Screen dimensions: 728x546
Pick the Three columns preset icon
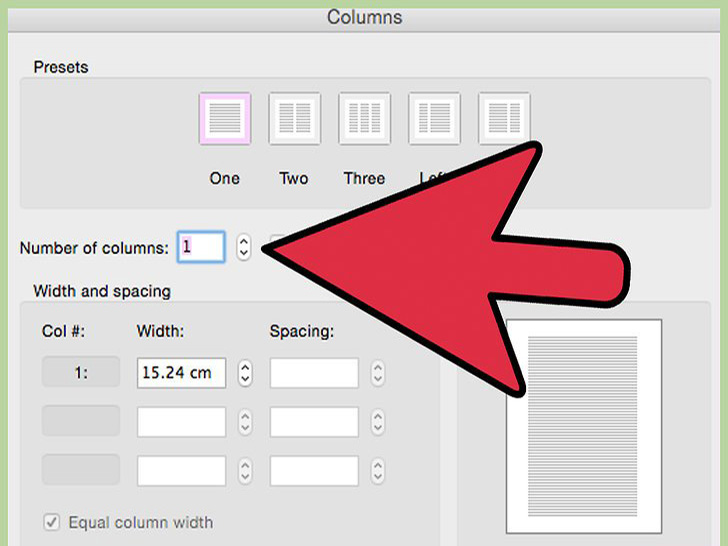coord(364,119)
